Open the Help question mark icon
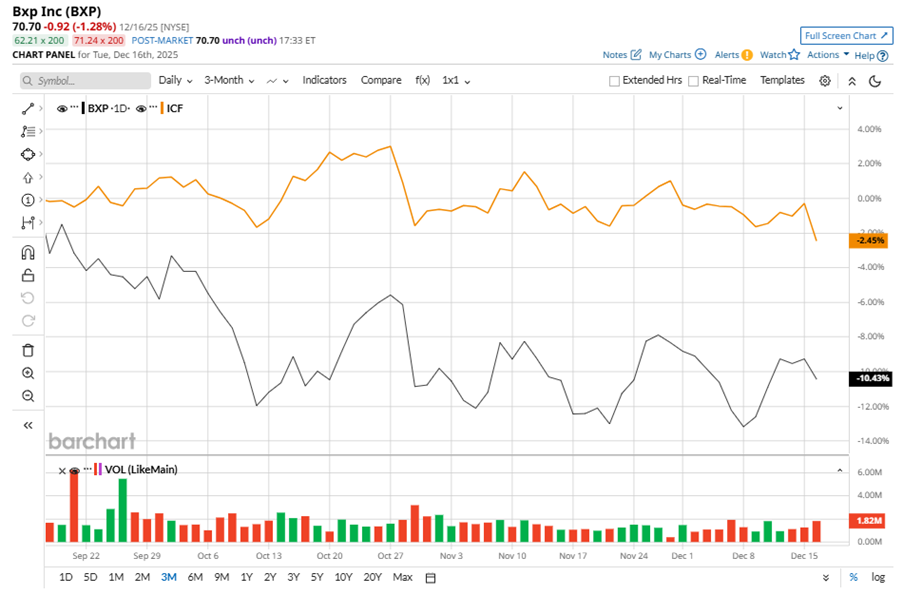Screen dimensions: 903x595 tap(882, 56)
